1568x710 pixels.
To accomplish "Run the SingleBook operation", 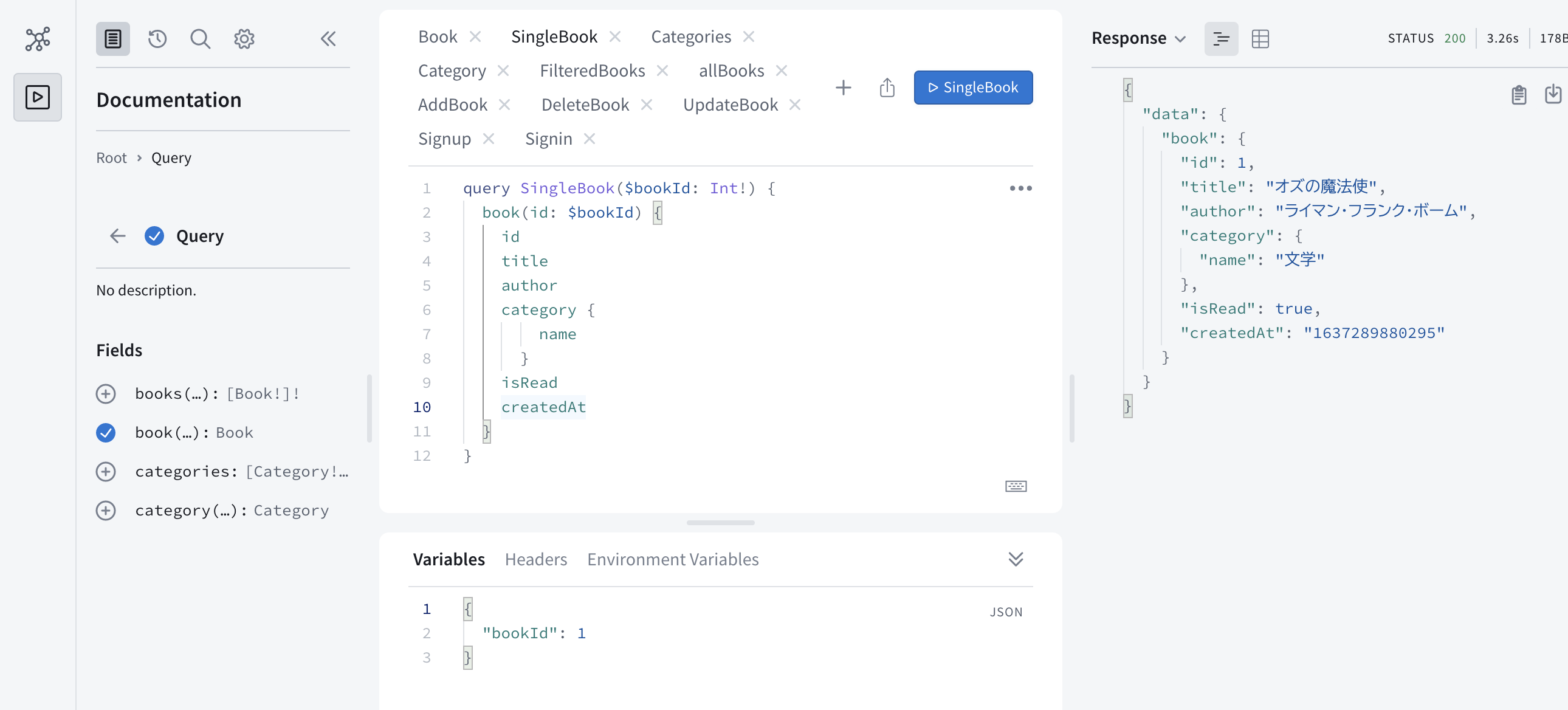I will point(972,88).
